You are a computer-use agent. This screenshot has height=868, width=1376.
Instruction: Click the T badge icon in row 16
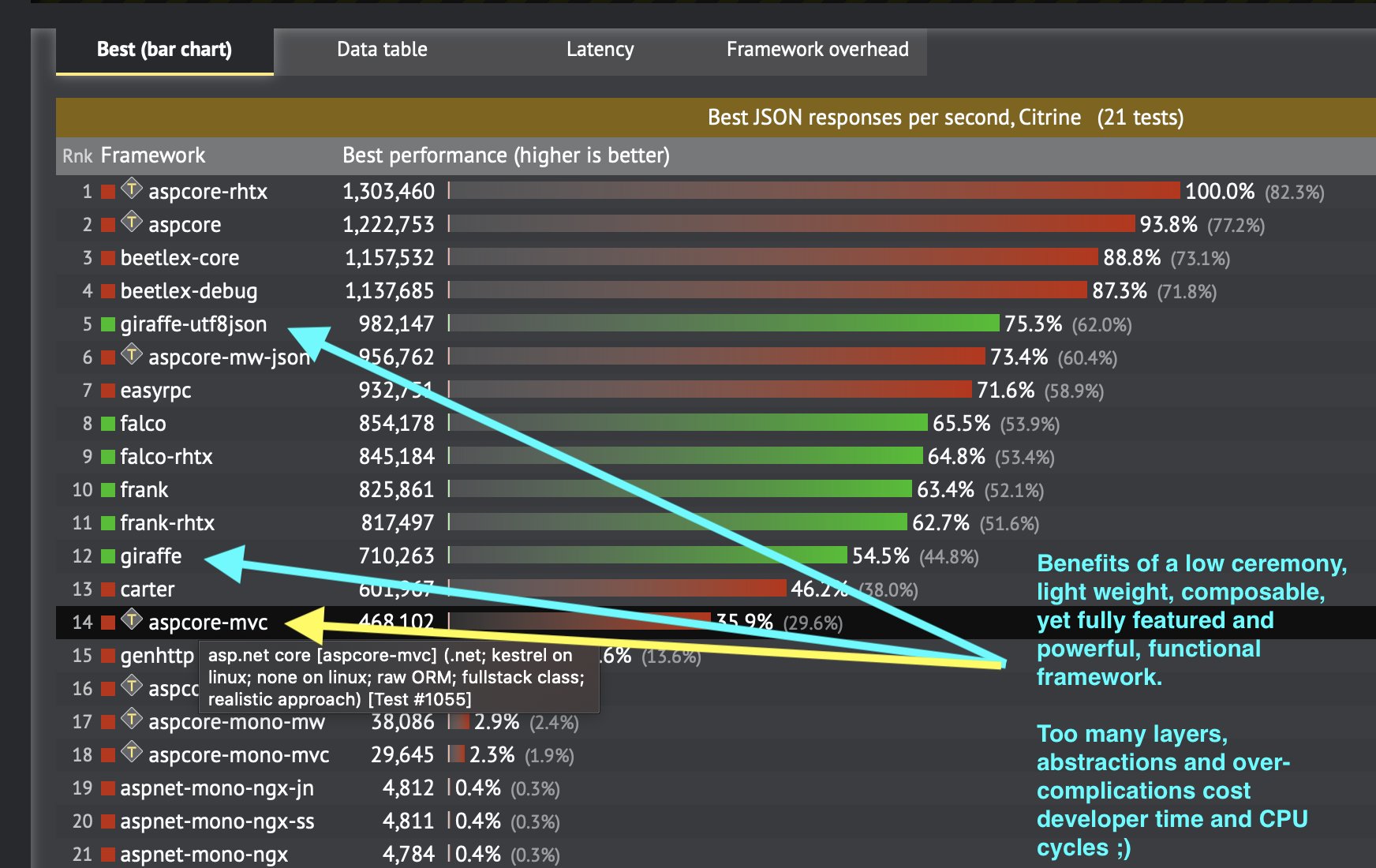click(x=132, y=687)
